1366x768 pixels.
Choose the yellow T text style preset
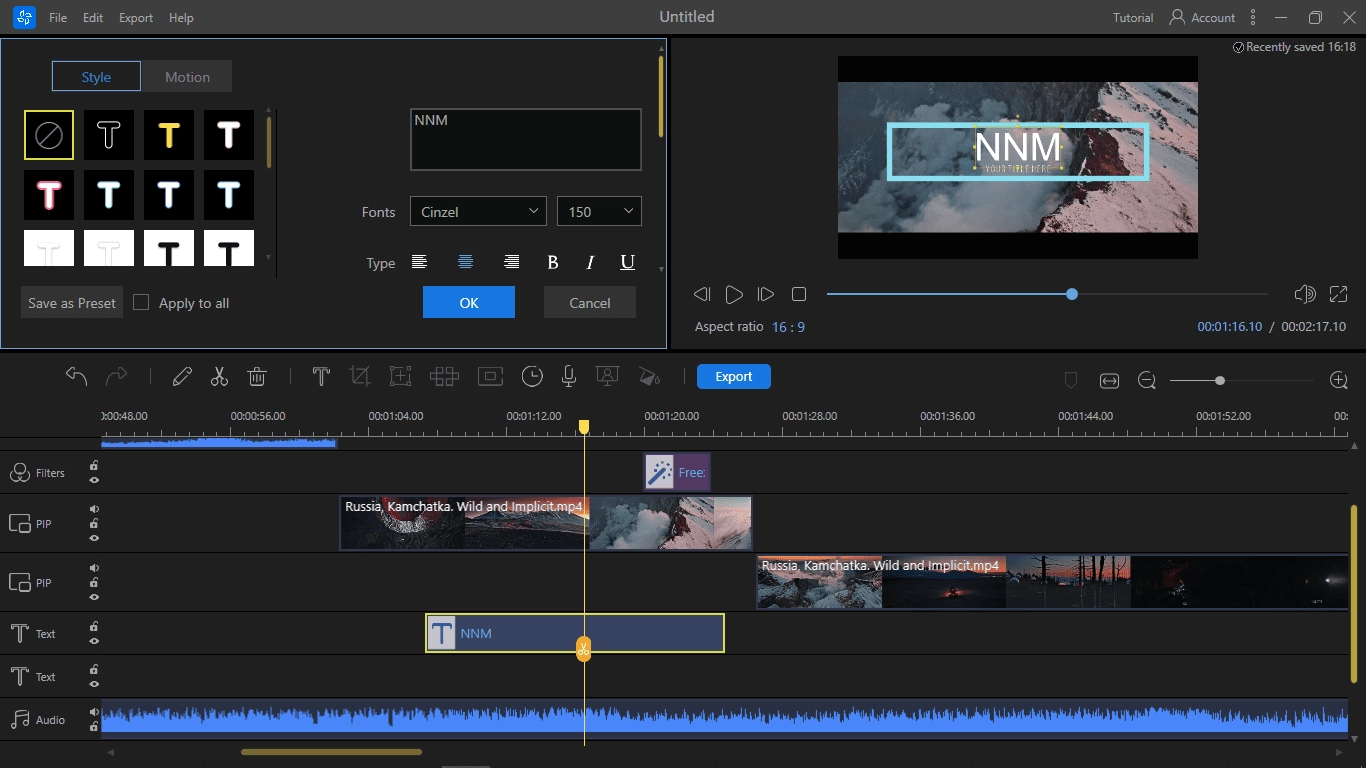[x=169, y=135]
